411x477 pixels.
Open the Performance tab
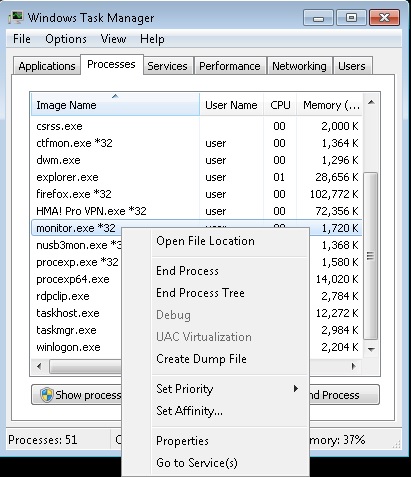click(230, 66)
